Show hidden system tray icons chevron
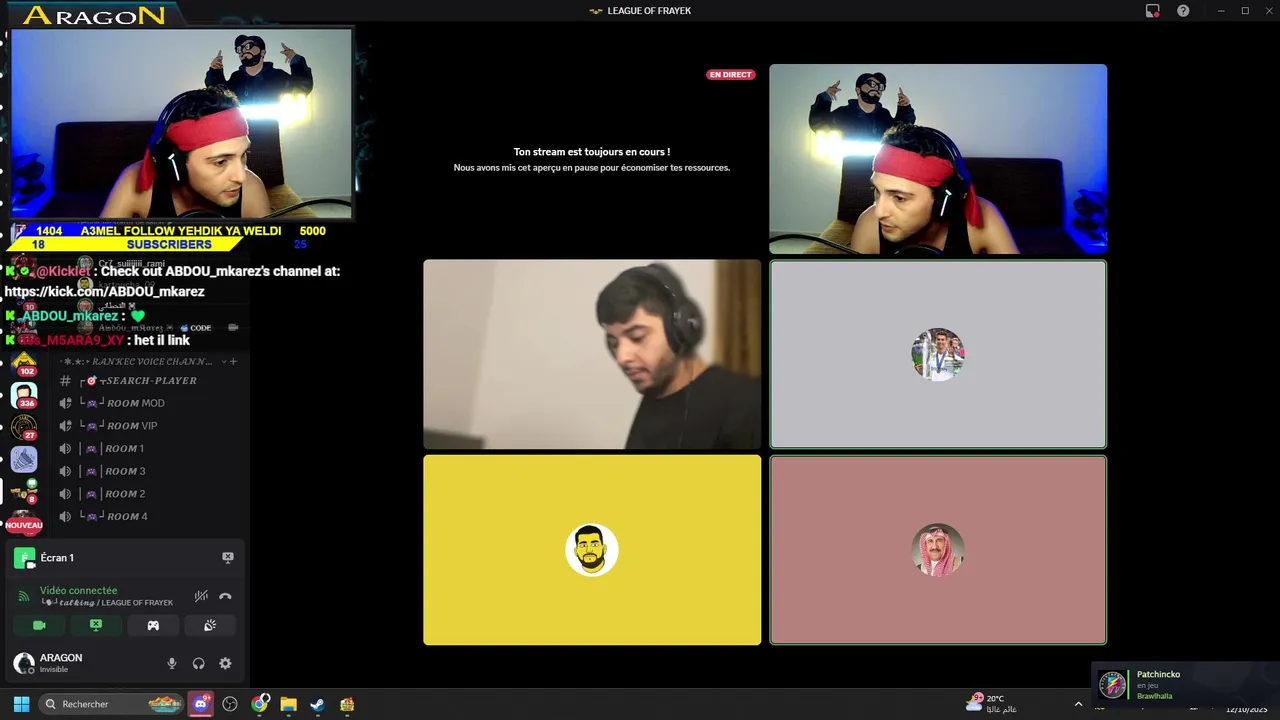 [1078, 704]
